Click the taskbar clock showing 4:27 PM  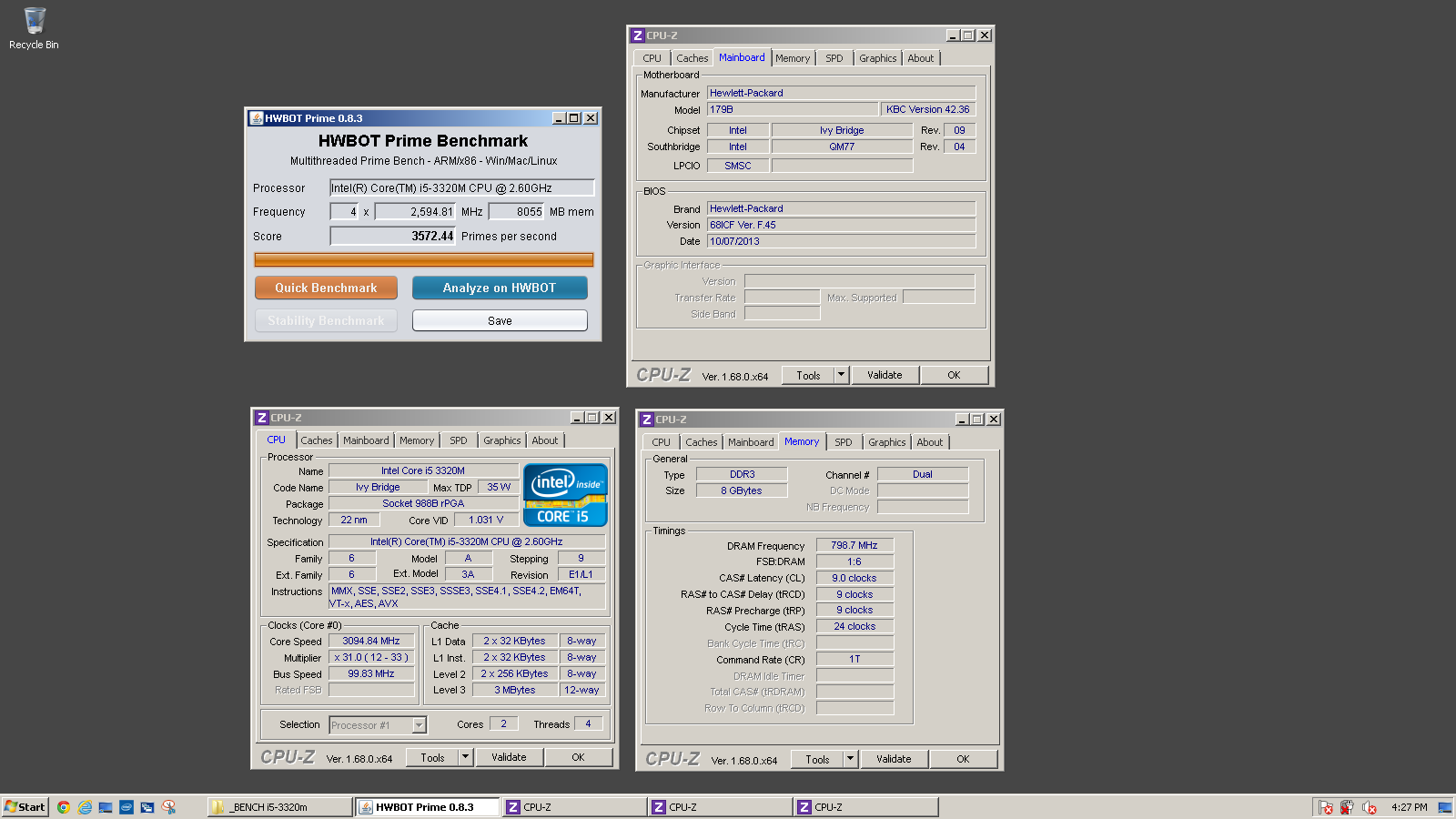(x=1409, y=807)
